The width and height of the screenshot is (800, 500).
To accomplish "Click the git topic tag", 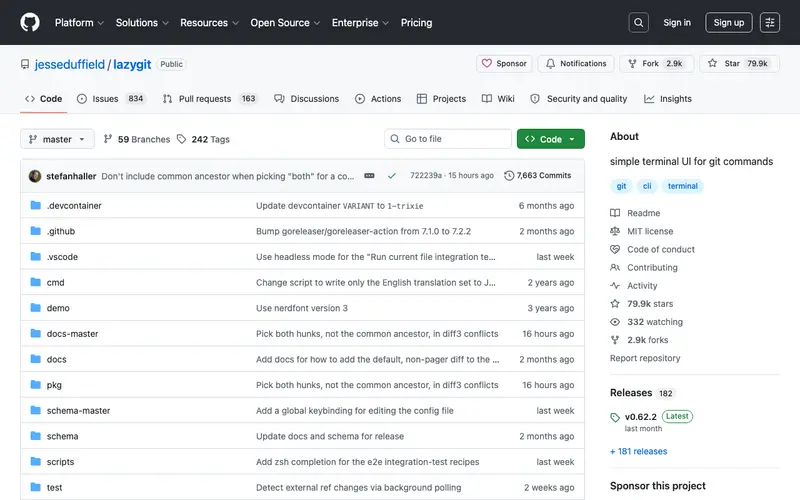I will click(x=621, y=186).
